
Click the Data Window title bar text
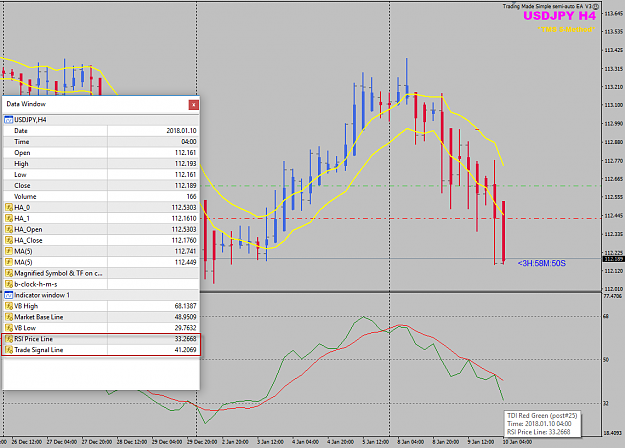click(x=26, y=104)
